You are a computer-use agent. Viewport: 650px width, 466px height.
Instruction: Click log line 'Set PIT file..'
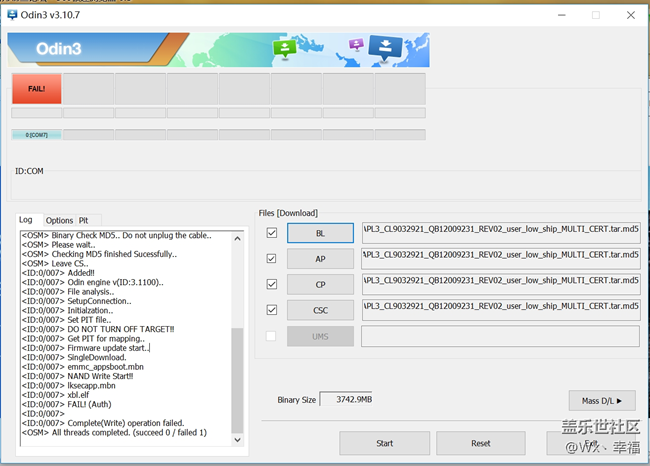pyautogui.click(x=89, y=320)
